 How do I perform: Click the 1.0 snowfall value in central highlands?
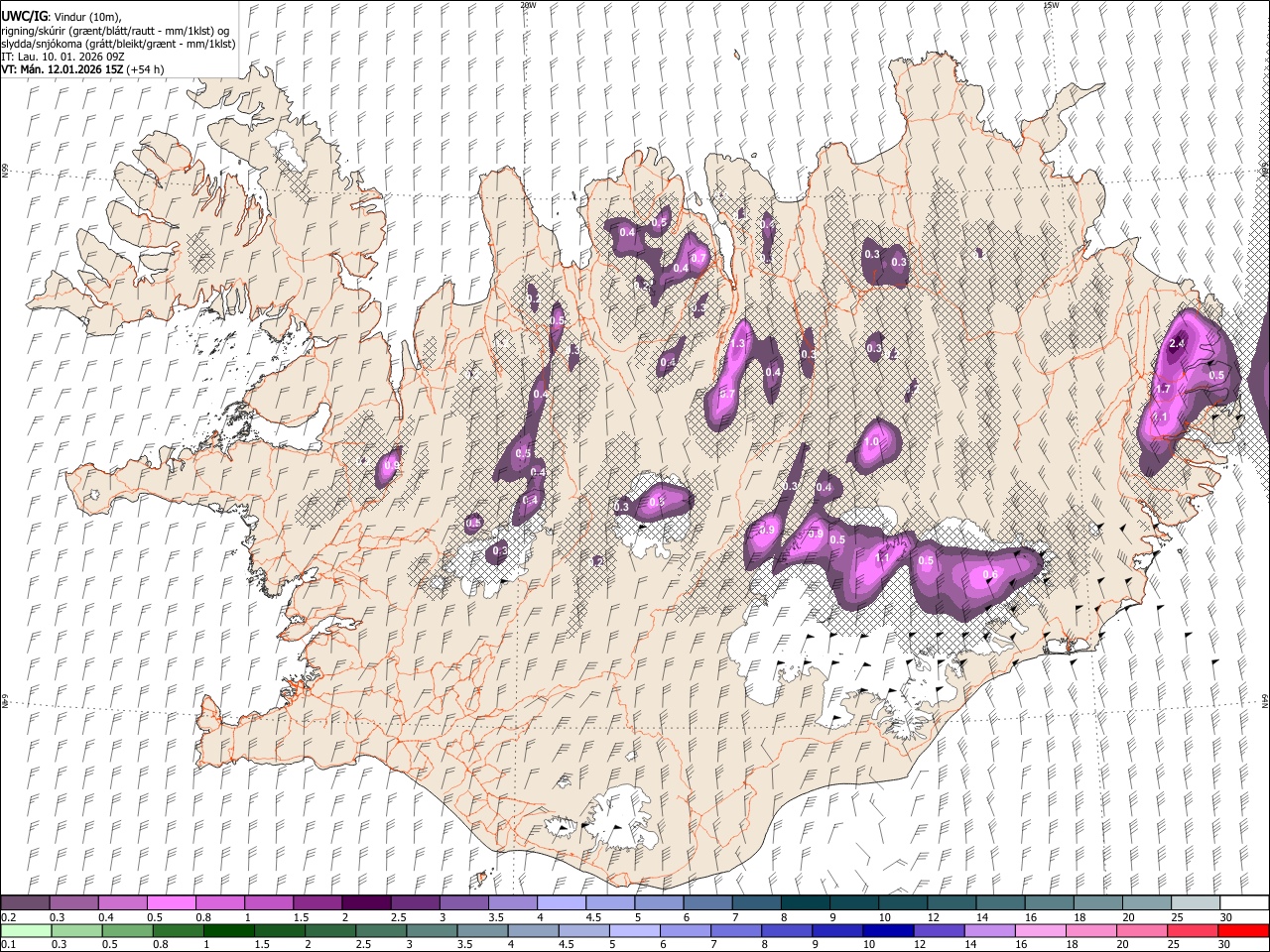(x=873, y=442)
